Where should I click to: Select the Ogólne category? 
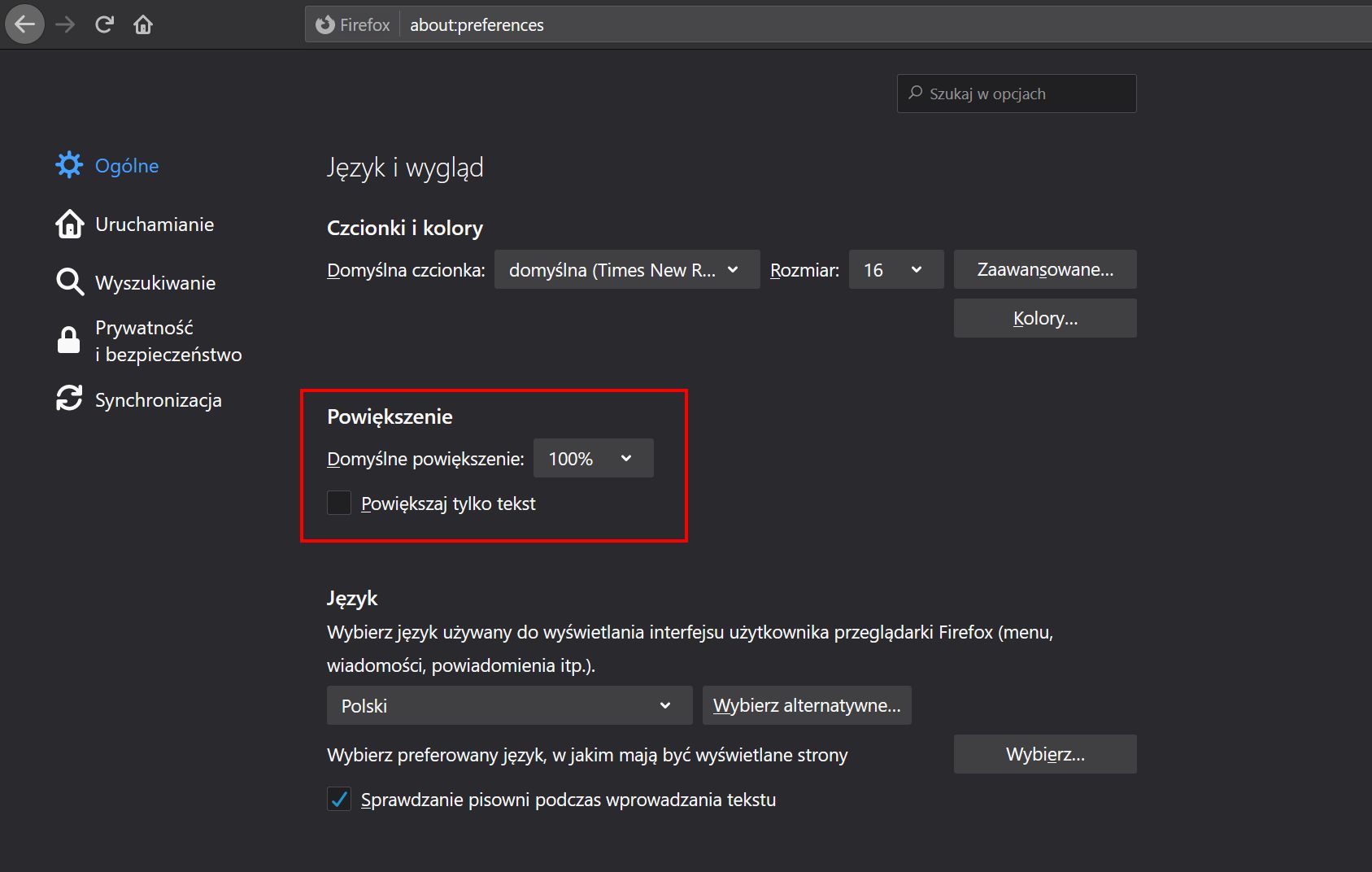127,166
